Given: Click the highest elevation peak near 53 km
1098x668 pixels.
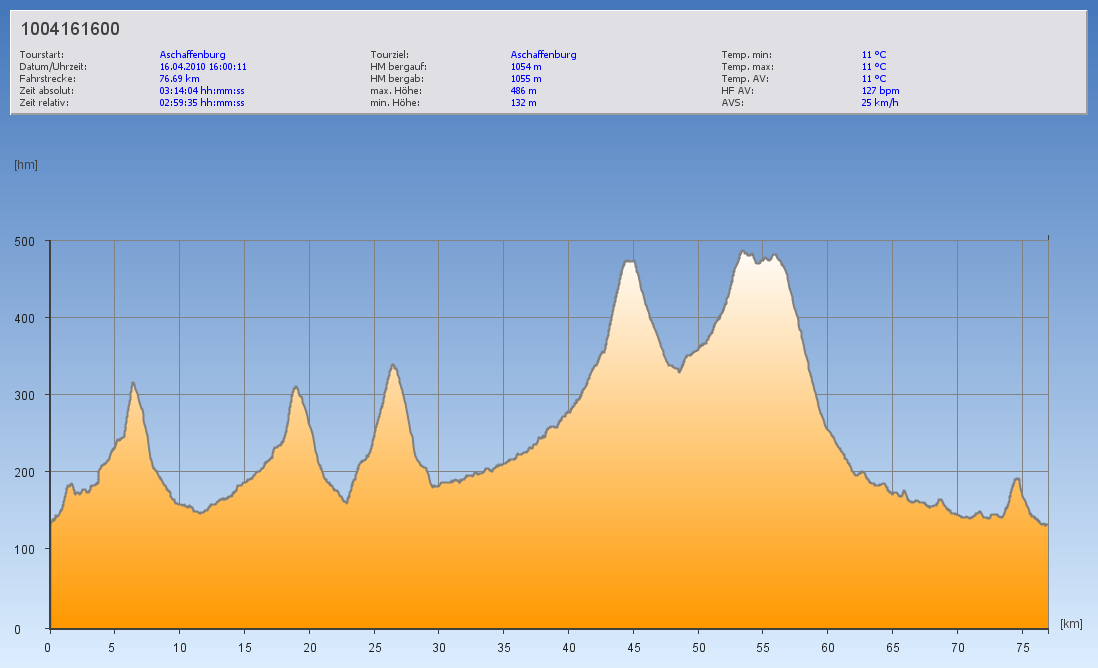Looking at the screenshot, I should [x=743, y=252].
